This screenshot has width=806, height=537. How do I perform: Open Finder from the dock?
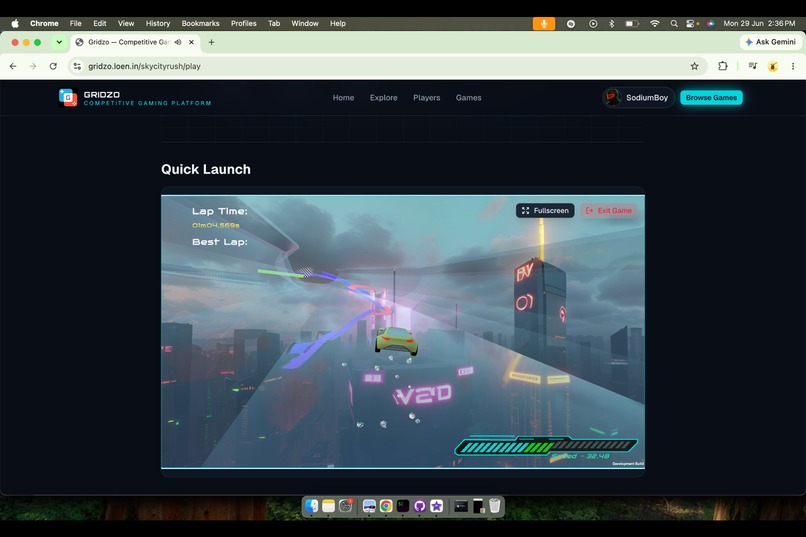[312, 506]
